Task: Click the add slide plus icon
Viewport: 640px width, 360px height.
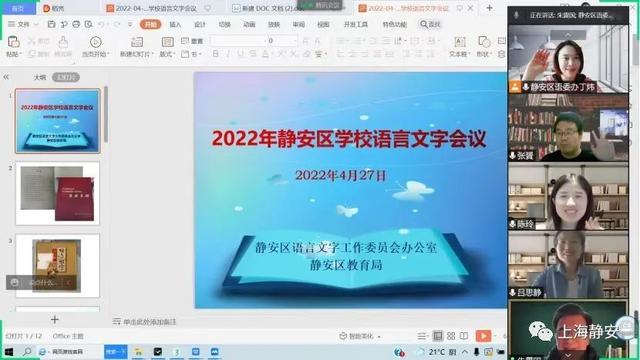Action: tap(55, 319)
